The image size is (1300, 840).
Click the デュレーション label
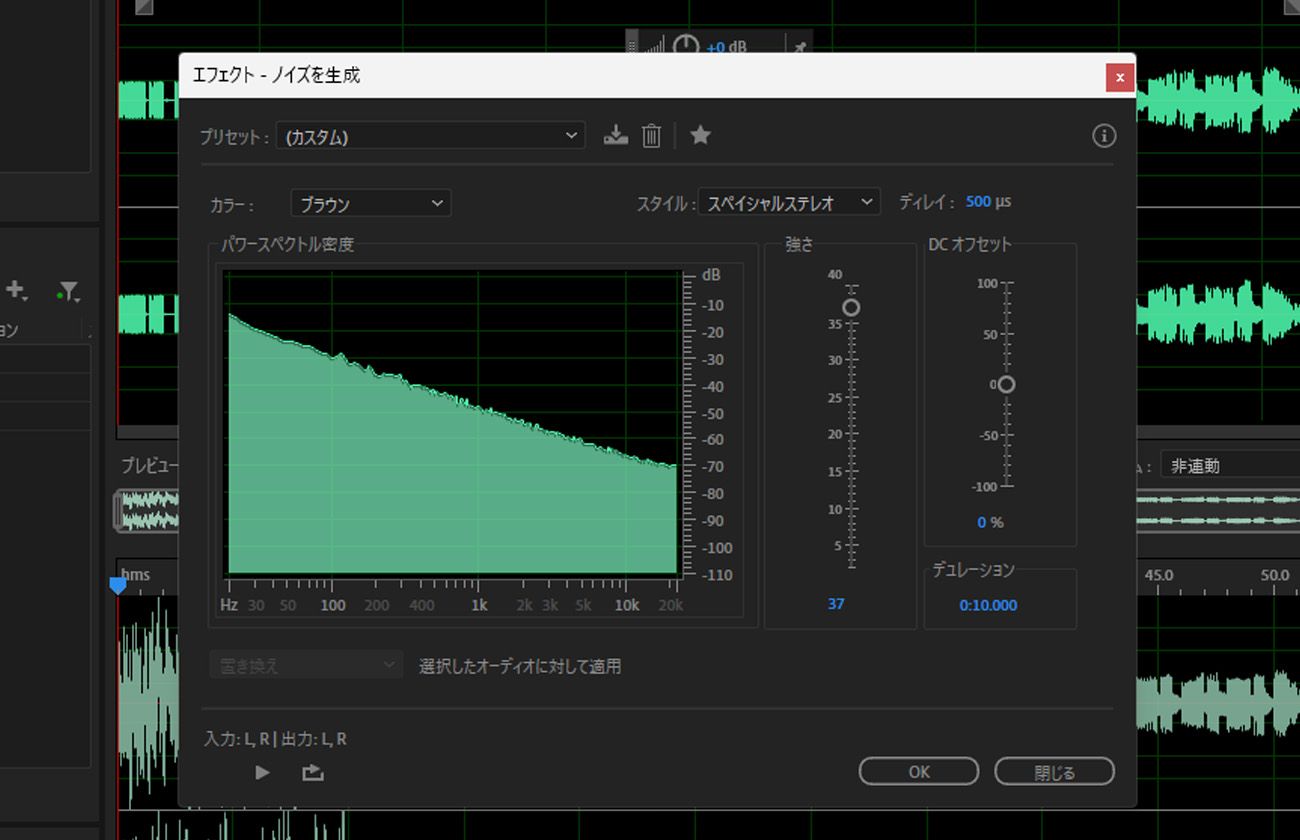973,570
